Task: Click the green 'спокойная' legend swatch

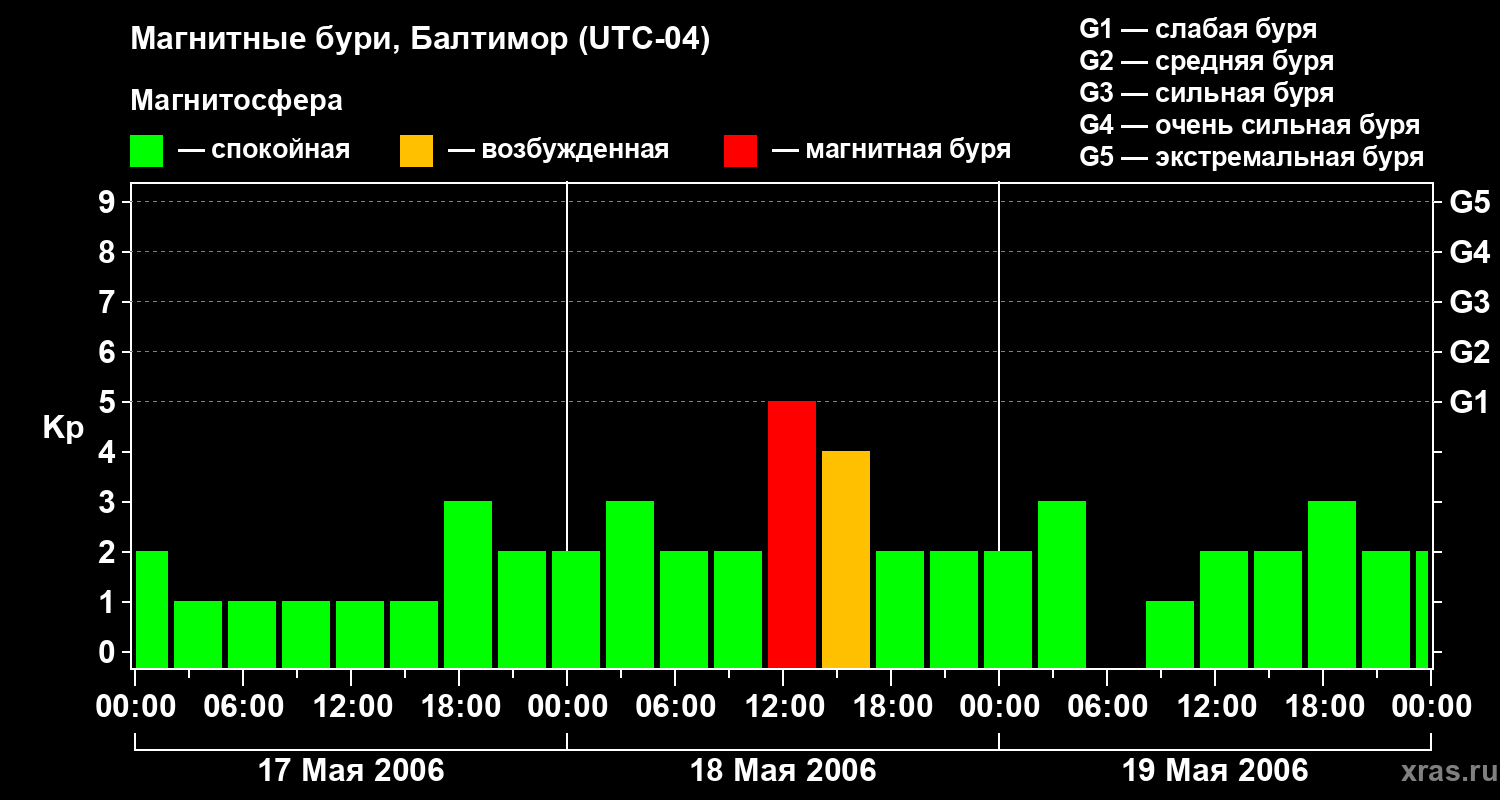Action: pos(147,151)
